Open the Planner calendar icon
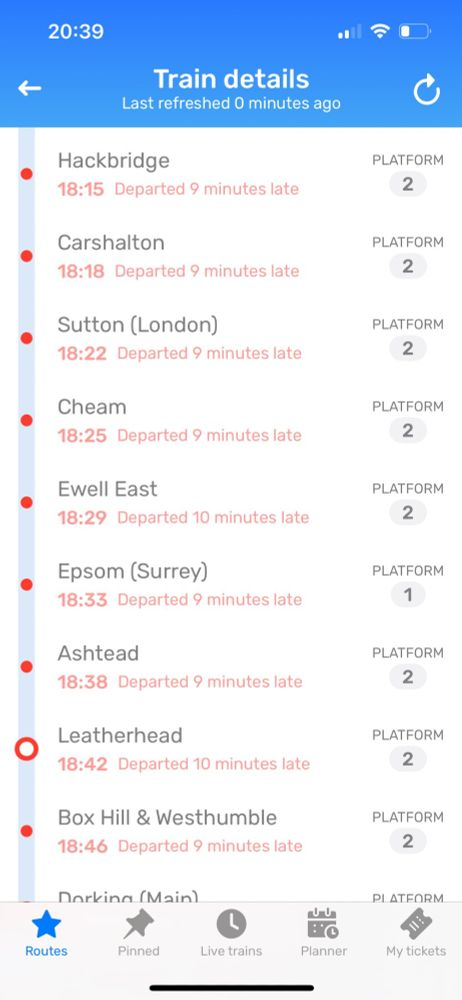Screen dimensions: 462x1000 (324, 934)
